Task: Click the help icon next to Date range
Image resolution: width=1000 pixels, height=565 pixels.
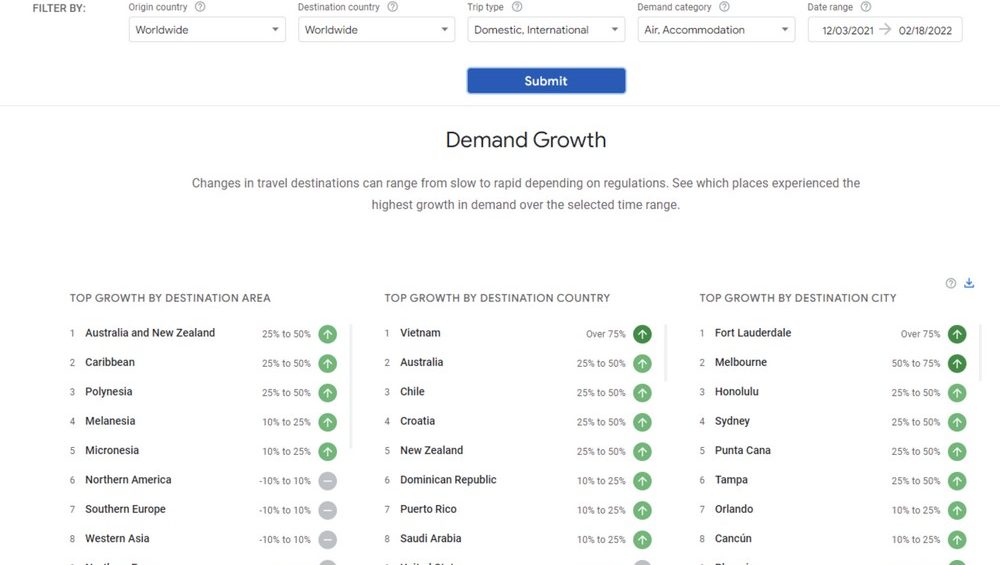Action: 866,7
